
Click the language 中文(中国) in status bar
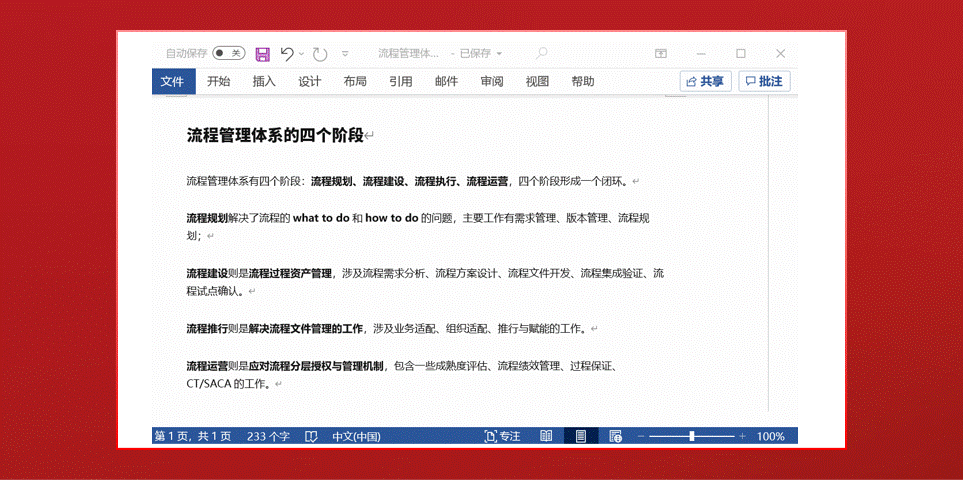pos(356,436)
